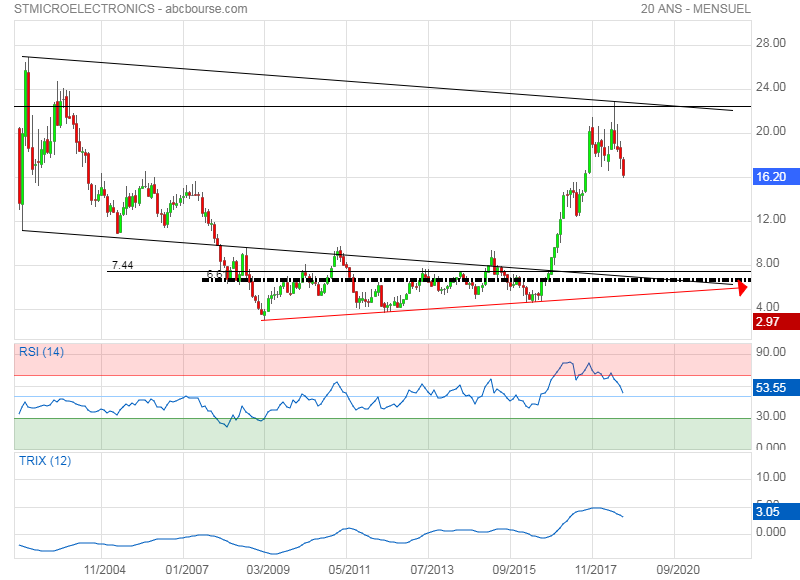
Task: Click the red 2.97 price badge
Action: click(776, 321)
